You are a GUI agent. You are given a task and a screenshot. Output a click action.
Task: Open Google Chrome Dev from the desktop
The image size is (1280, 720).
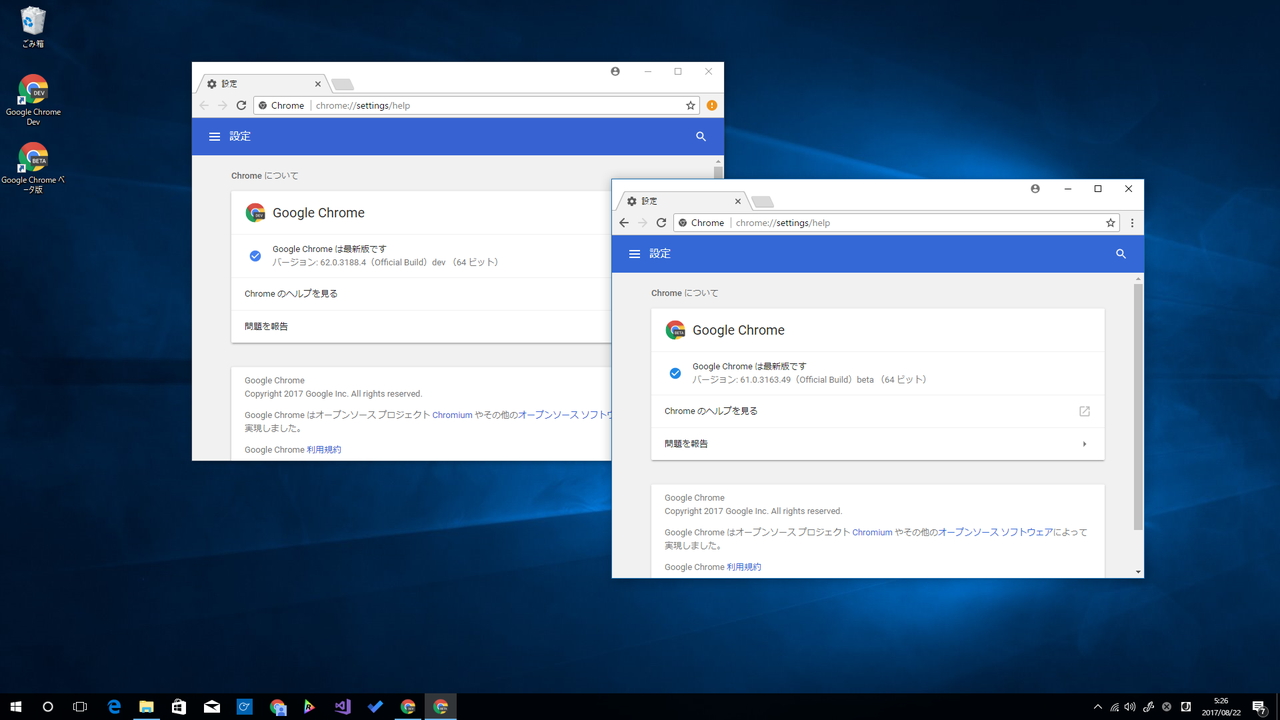(33, 90)
